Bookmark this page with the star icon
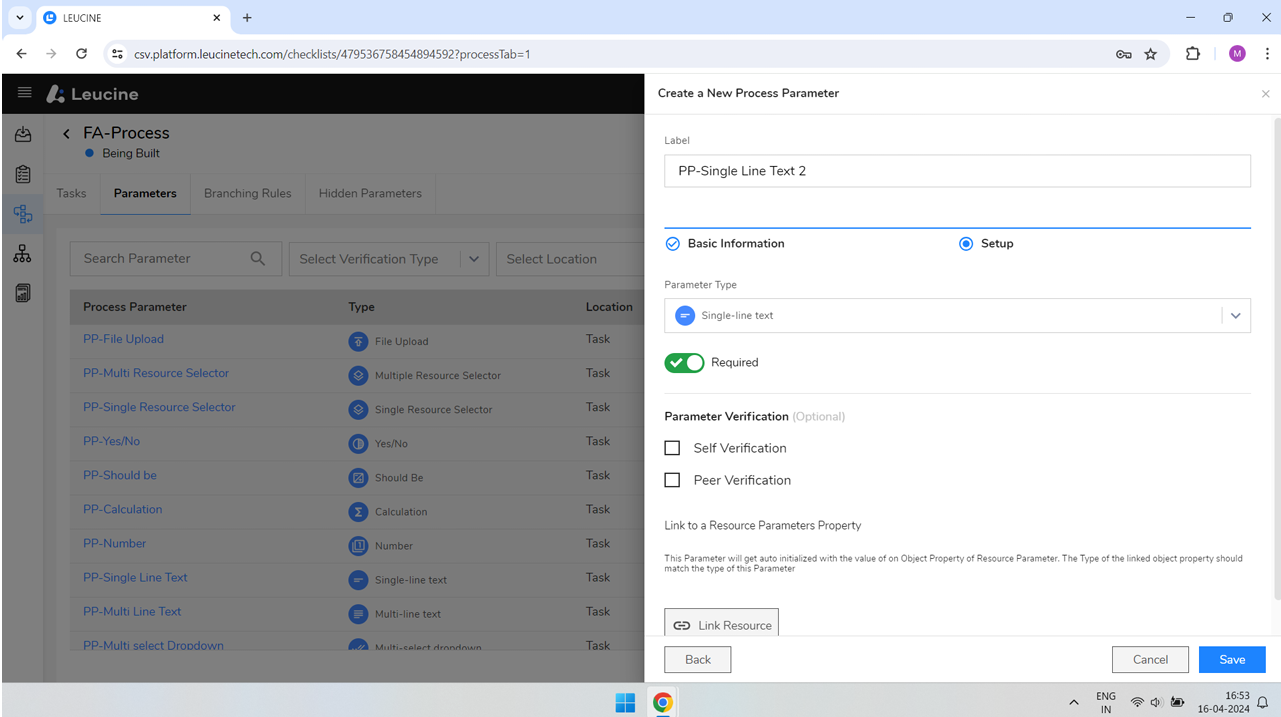Viewport: 1281px width, 717px height. click(x=1151, y=54)
